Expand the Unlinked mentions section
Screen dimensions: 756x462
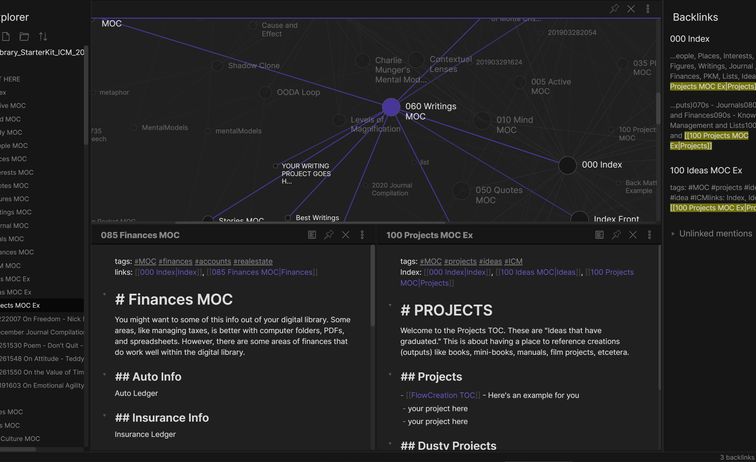(x=714, y=234)
